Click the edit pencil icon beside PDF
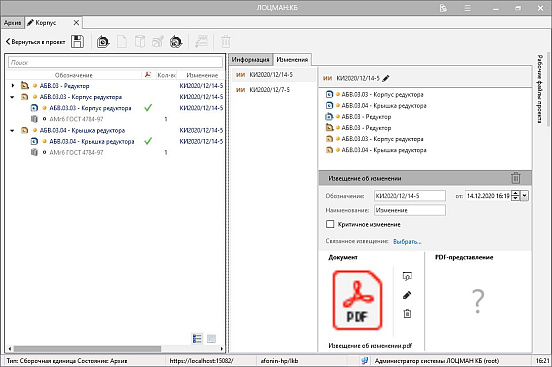 [x=407, y=295]
